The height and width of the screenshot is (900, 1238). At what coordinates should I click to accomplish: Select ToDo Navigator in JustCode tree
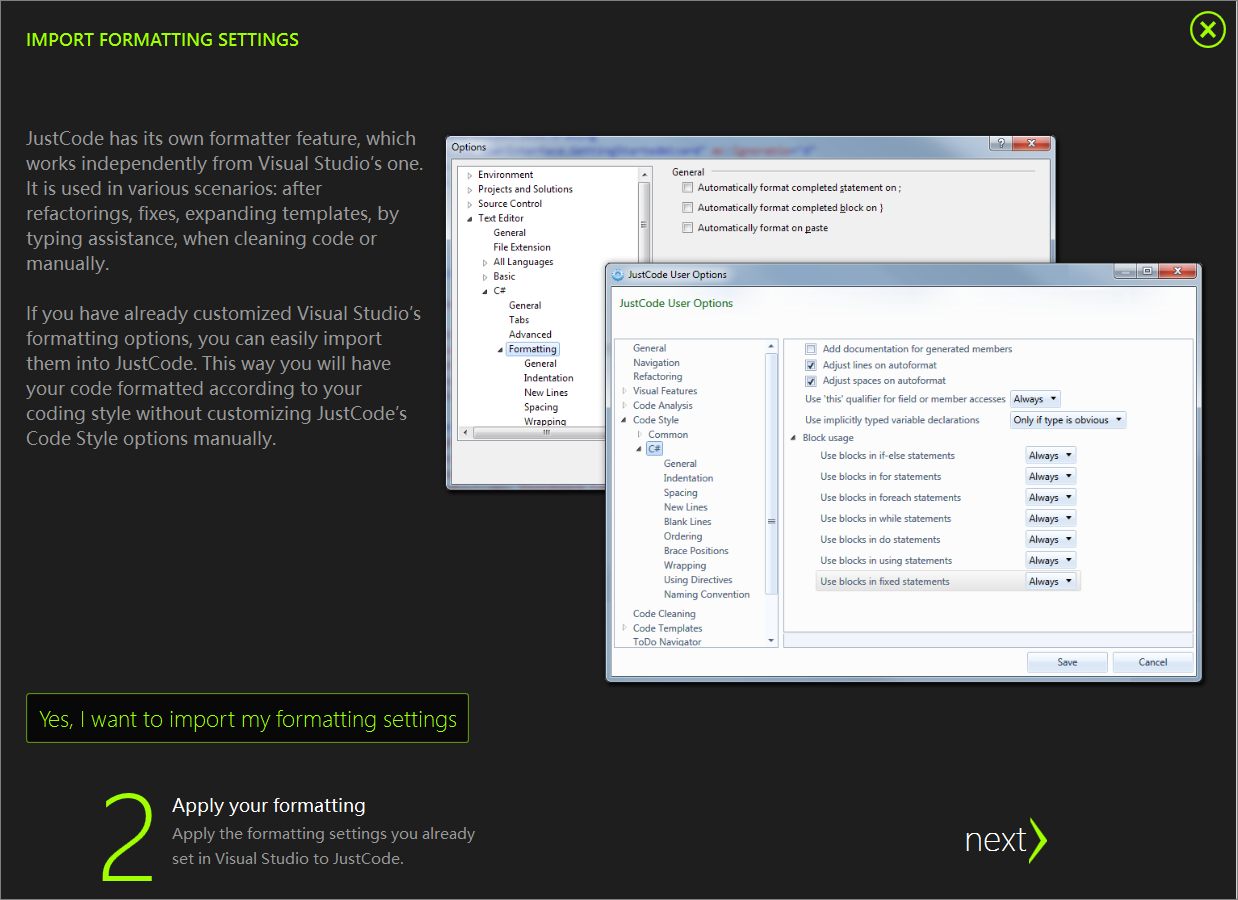pyautogui.click(x=667, y=642)
